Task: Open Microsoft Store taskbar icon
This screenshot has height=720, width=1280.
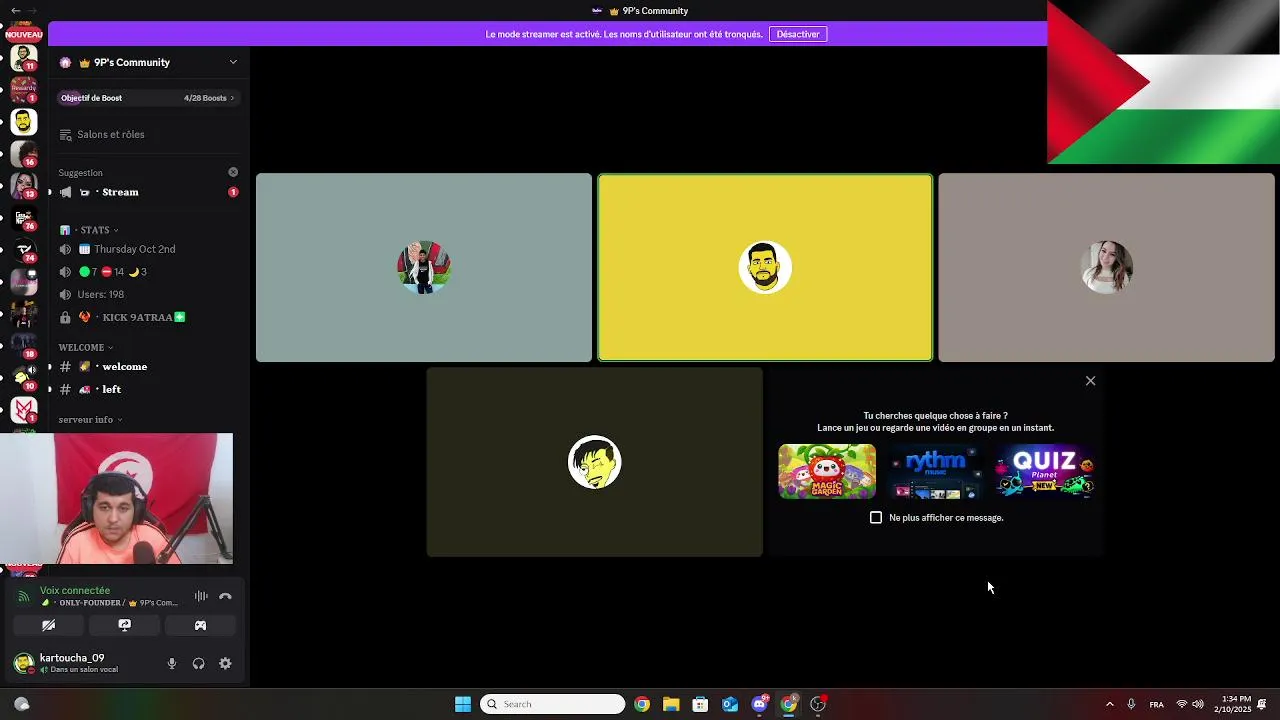Action: (x=700, y=704)
